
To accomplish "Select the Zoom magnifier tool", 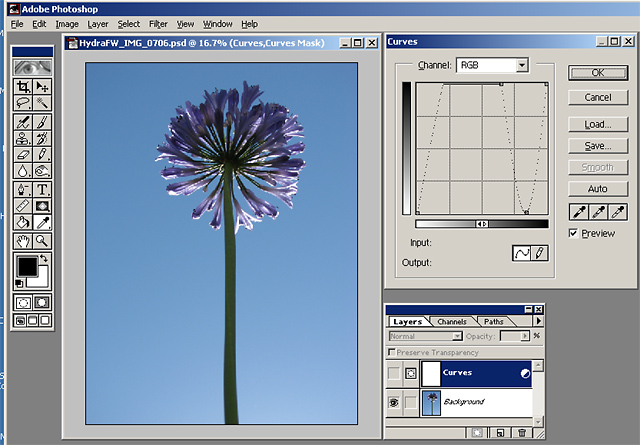I will point(43,241).
